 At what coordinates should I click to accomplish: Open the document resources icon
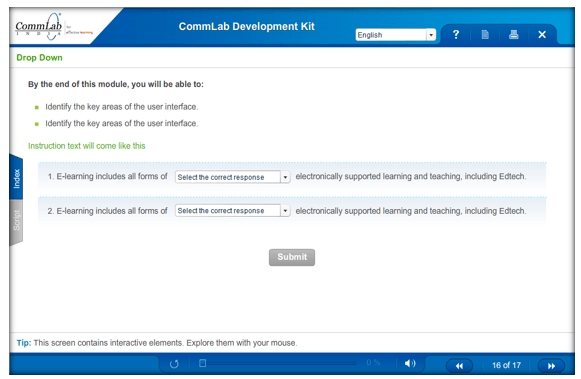click(x=485, y=34)
